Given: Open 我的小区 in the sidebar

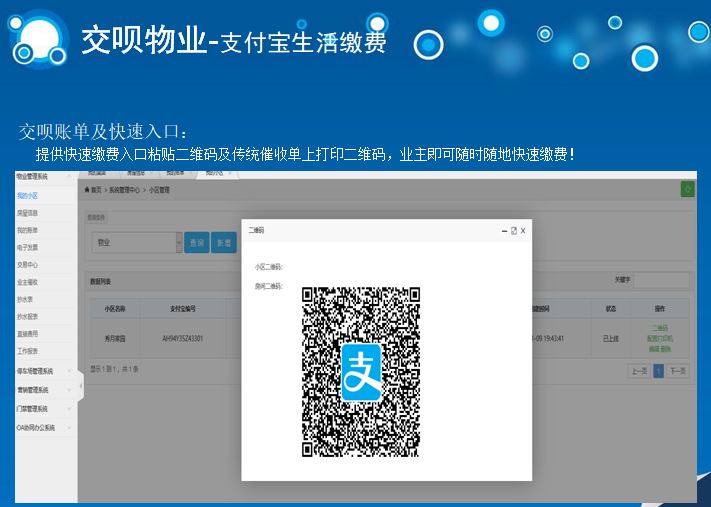Looking at the screenshot, I should coord(28,195).
